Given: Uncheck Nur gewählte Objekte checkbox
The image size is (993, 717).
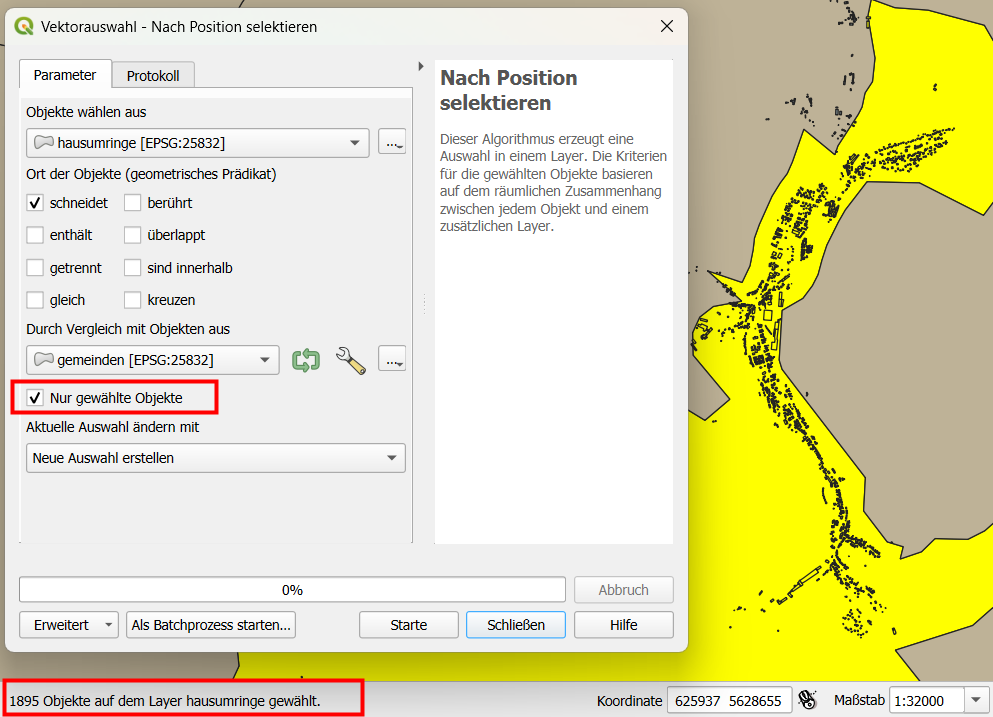Looking at the screenshot, I should [35, 398].
